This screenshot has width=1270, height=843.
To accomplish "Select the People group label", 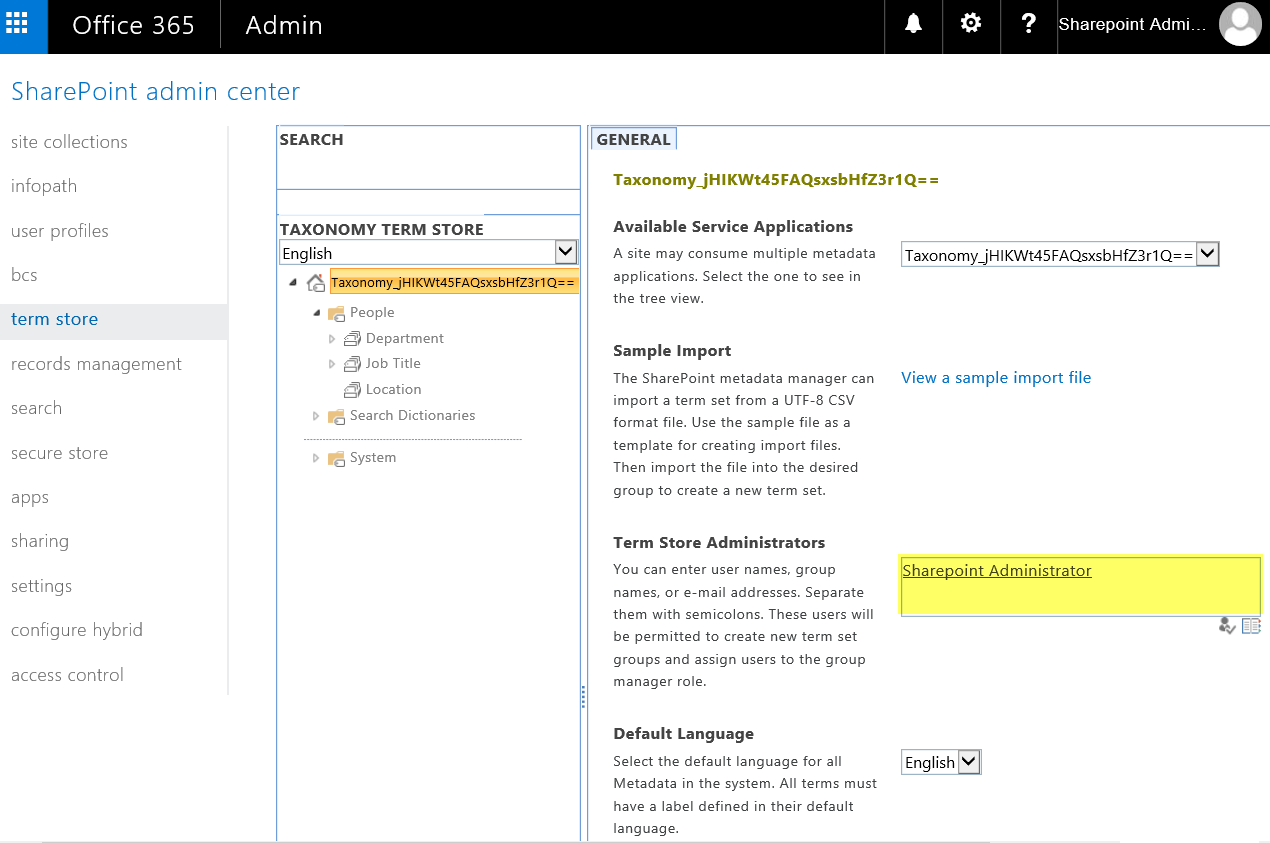I will click(372, 313).
